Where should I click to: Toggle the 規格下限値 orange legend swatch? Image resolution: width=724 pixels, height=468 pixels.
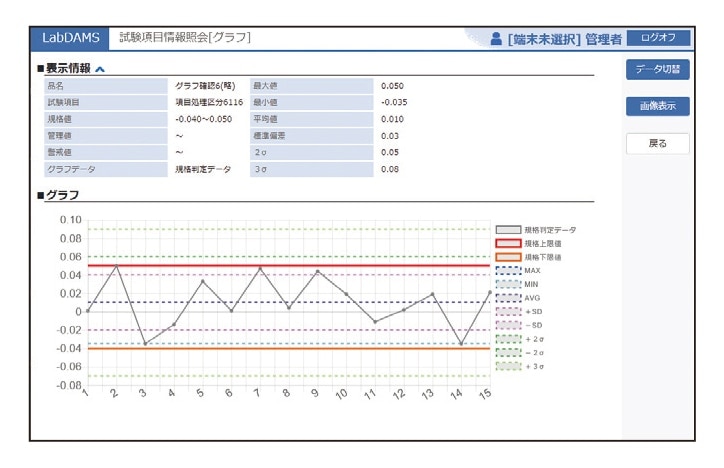tap(509, 257)
